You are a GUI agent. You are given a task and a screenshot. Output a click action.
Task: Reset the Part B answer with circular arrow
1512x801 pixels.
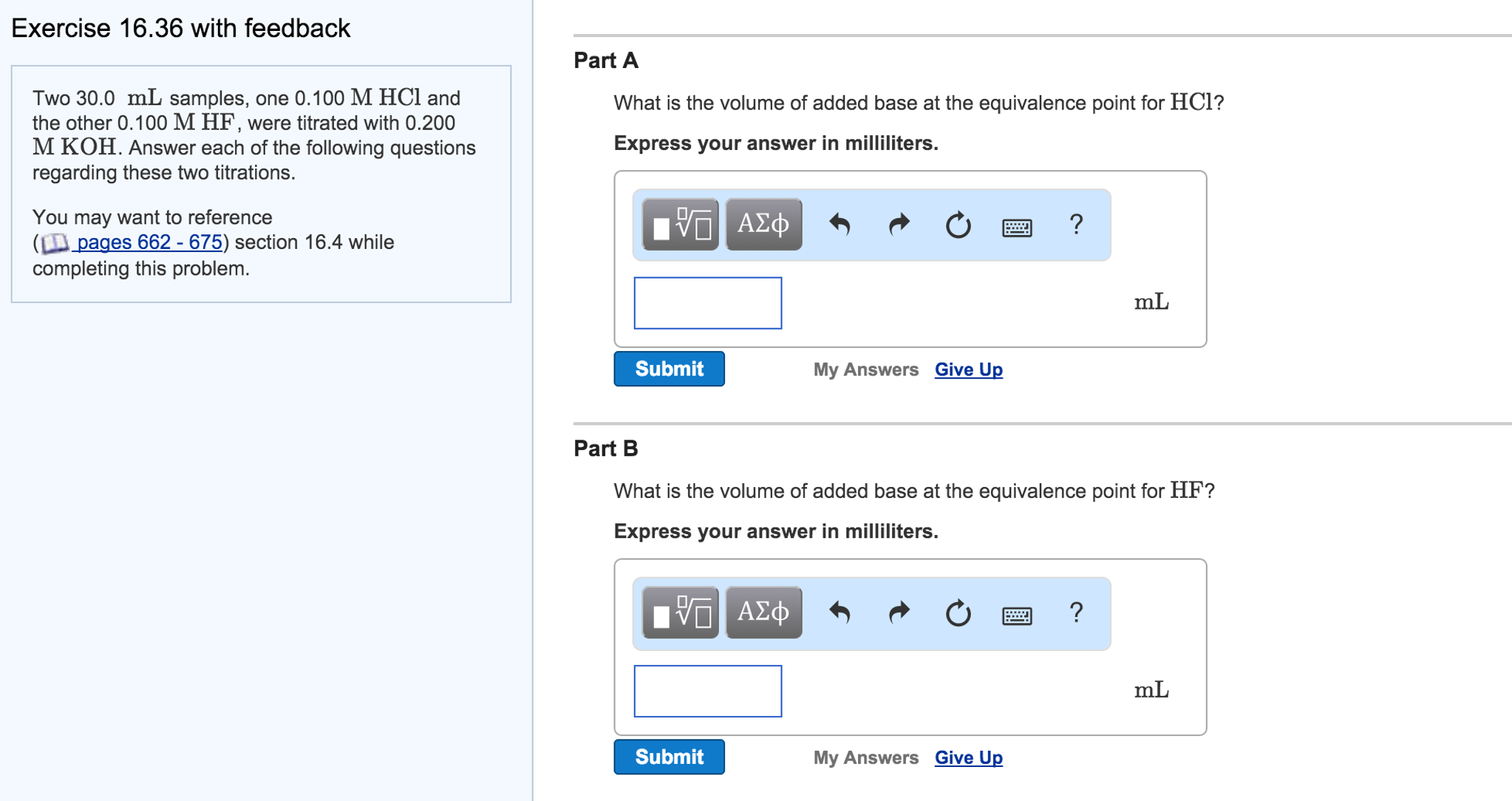point(957,613)
